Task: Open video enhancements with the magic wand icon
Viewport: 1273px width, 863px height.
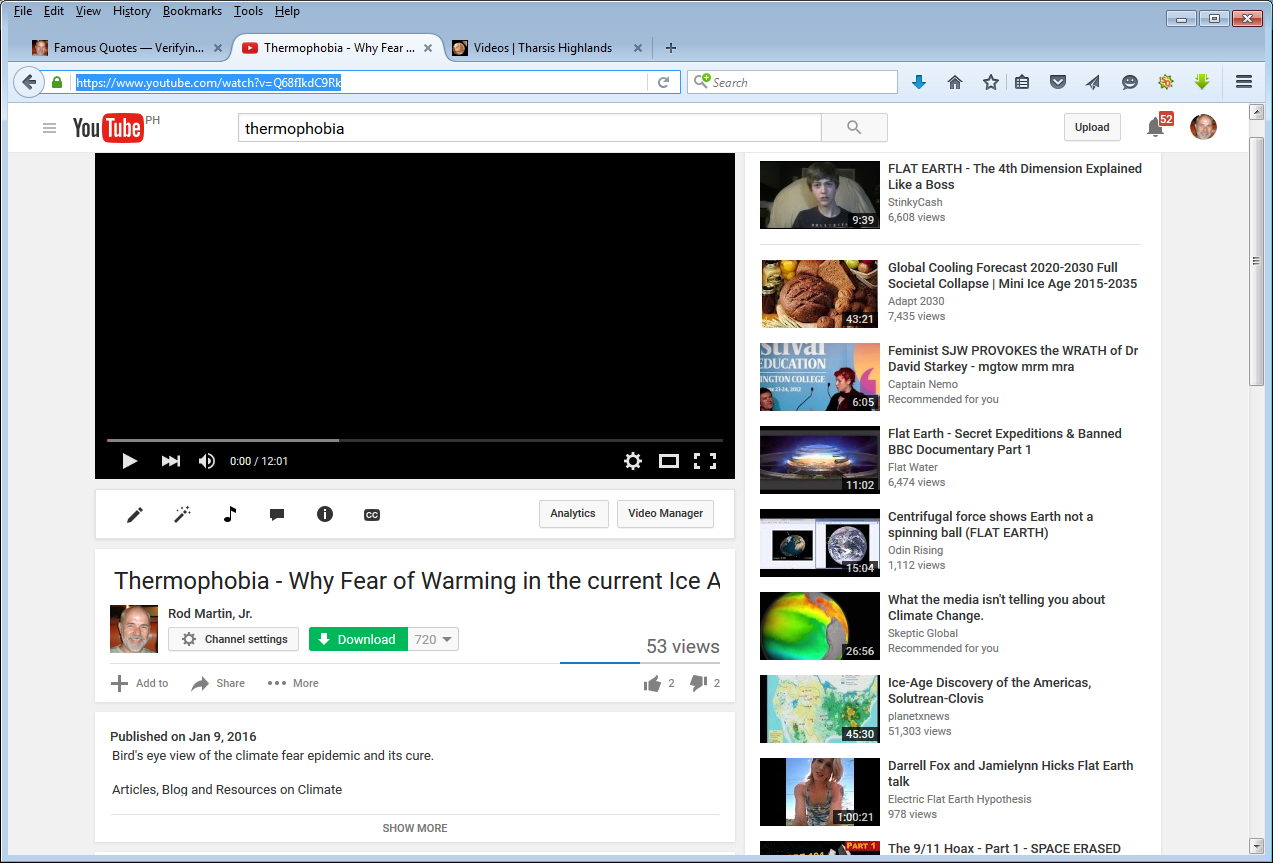Action: [x=182, y=514]
